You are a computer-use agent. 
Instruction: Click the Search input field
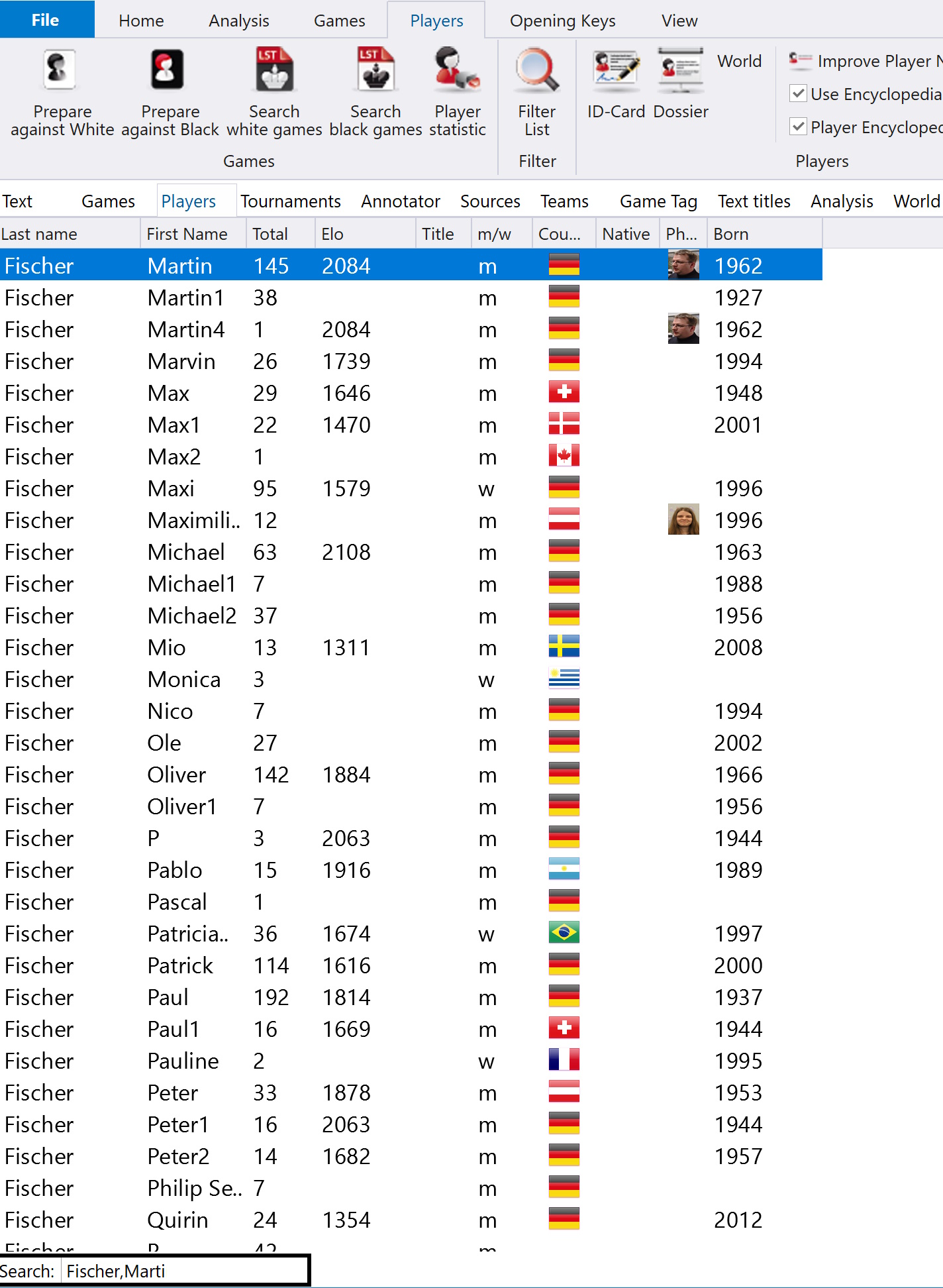pyautogui.click(x=185, y=1271)
